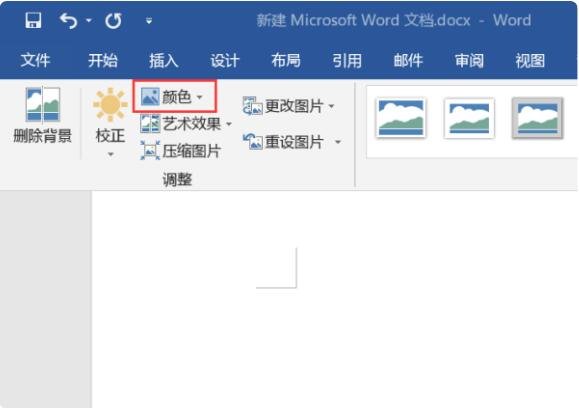Click the 压缩图片 text label

click(191, 151)
